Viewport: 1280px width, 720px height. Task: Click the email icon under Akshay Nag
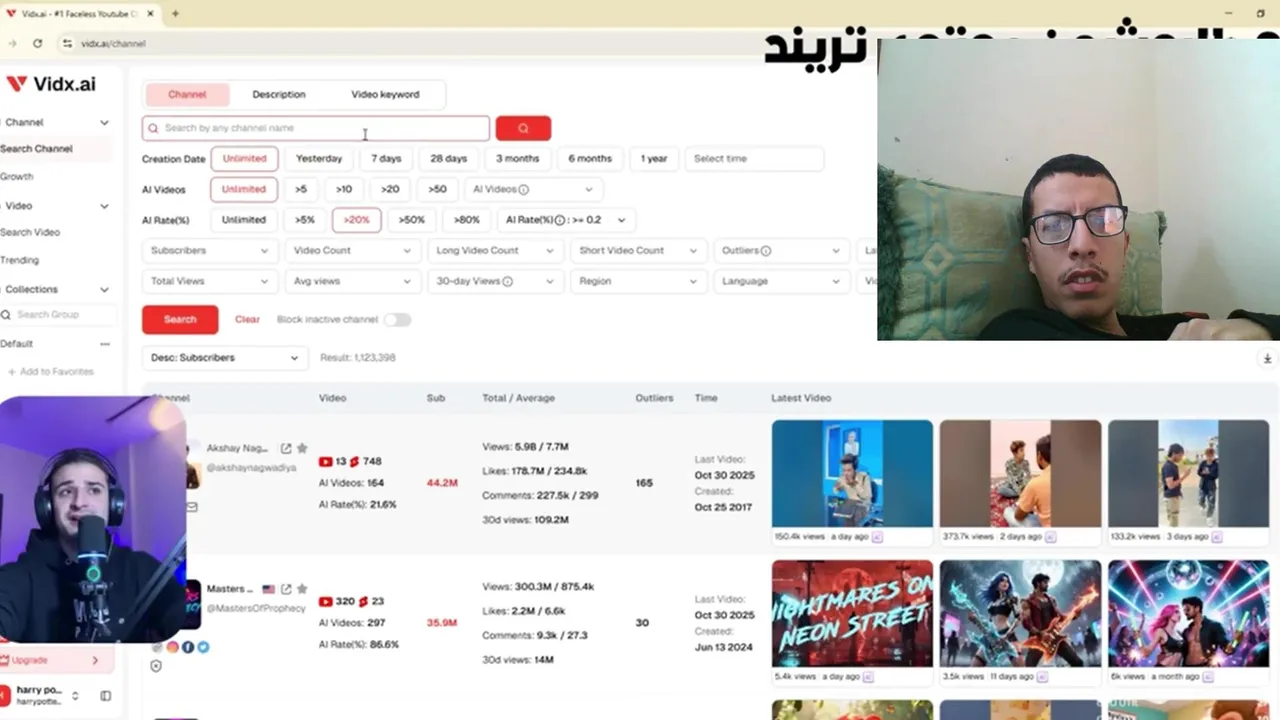(192, 507)
